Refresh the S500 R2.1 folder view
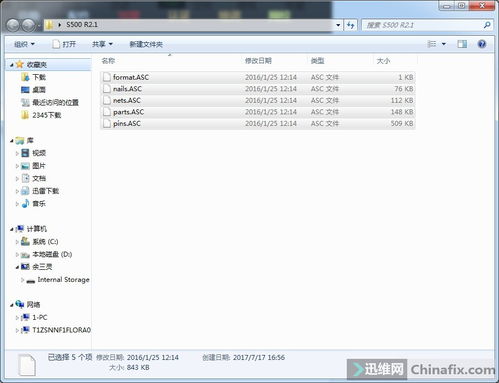The height and width of the screenshot is (383, 499). click(351, 25)
